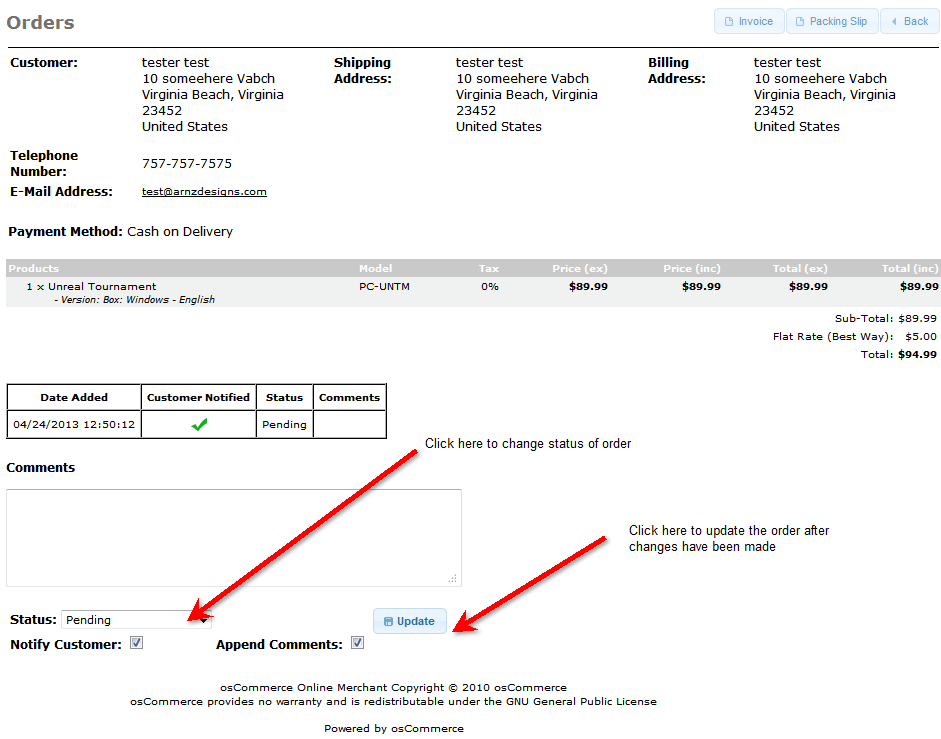Viewport: 941px width, 739px height.
Task: Click the Orders page heading
Action: 41,22
